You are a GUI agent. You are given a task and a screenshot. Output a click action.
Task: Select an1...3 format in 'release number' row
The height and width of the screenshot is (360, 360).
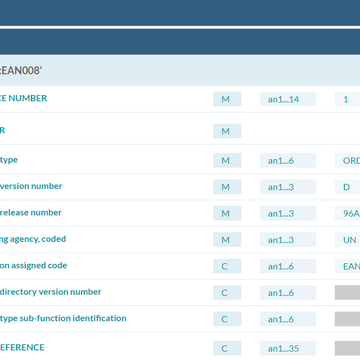click(288, 213)
